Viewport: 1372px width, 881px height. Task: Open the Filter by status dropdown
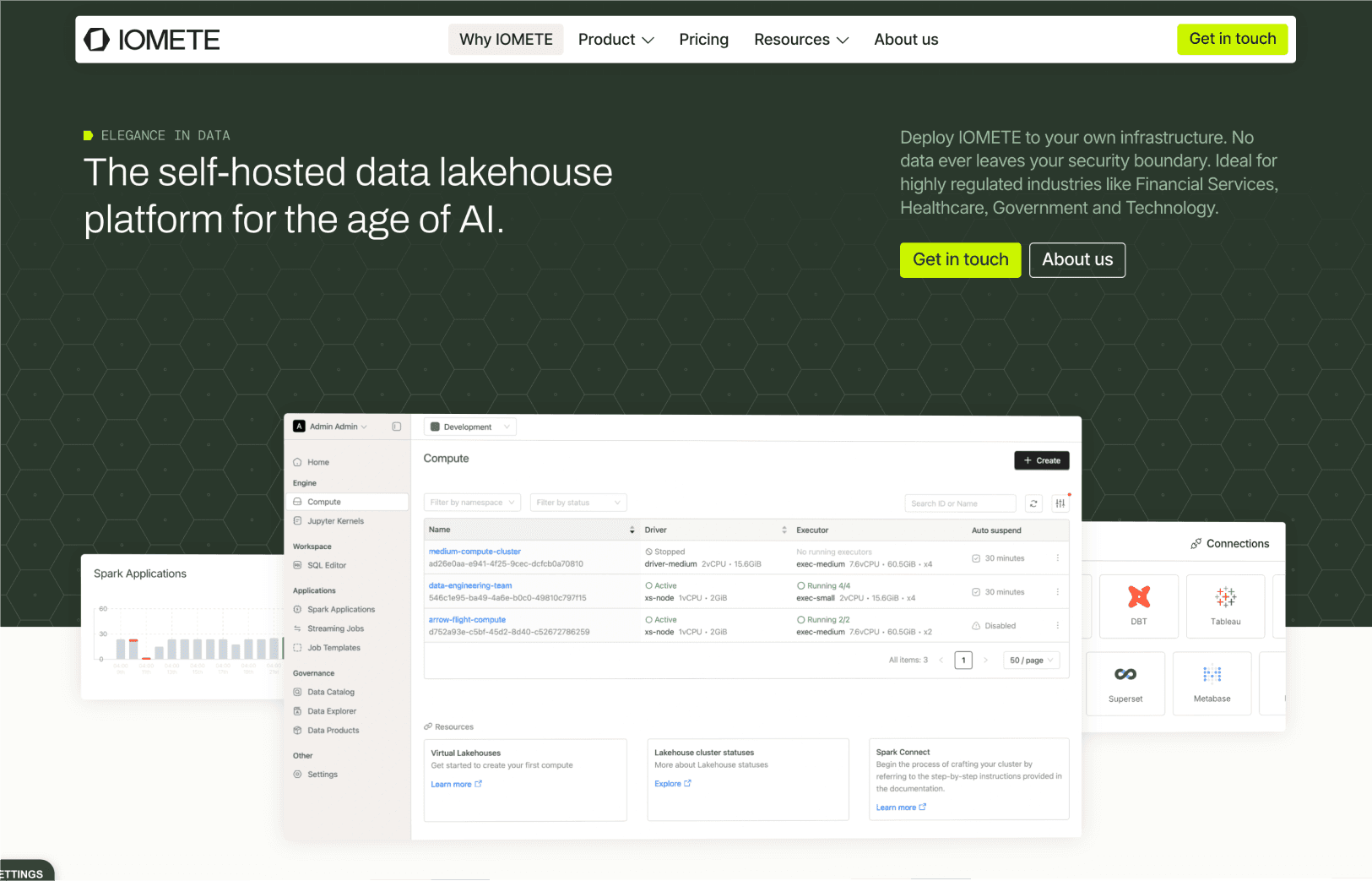point(578,503)
